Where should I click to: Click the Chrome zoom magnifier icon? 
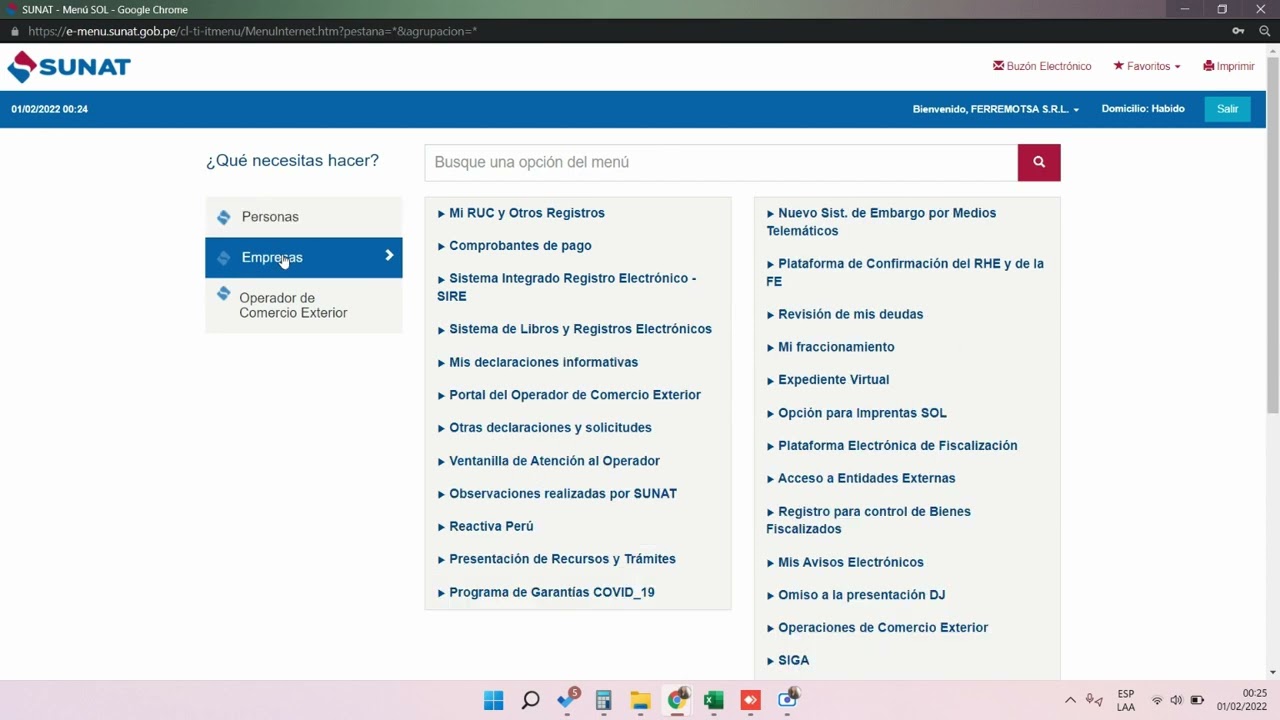click(1264, 31)
